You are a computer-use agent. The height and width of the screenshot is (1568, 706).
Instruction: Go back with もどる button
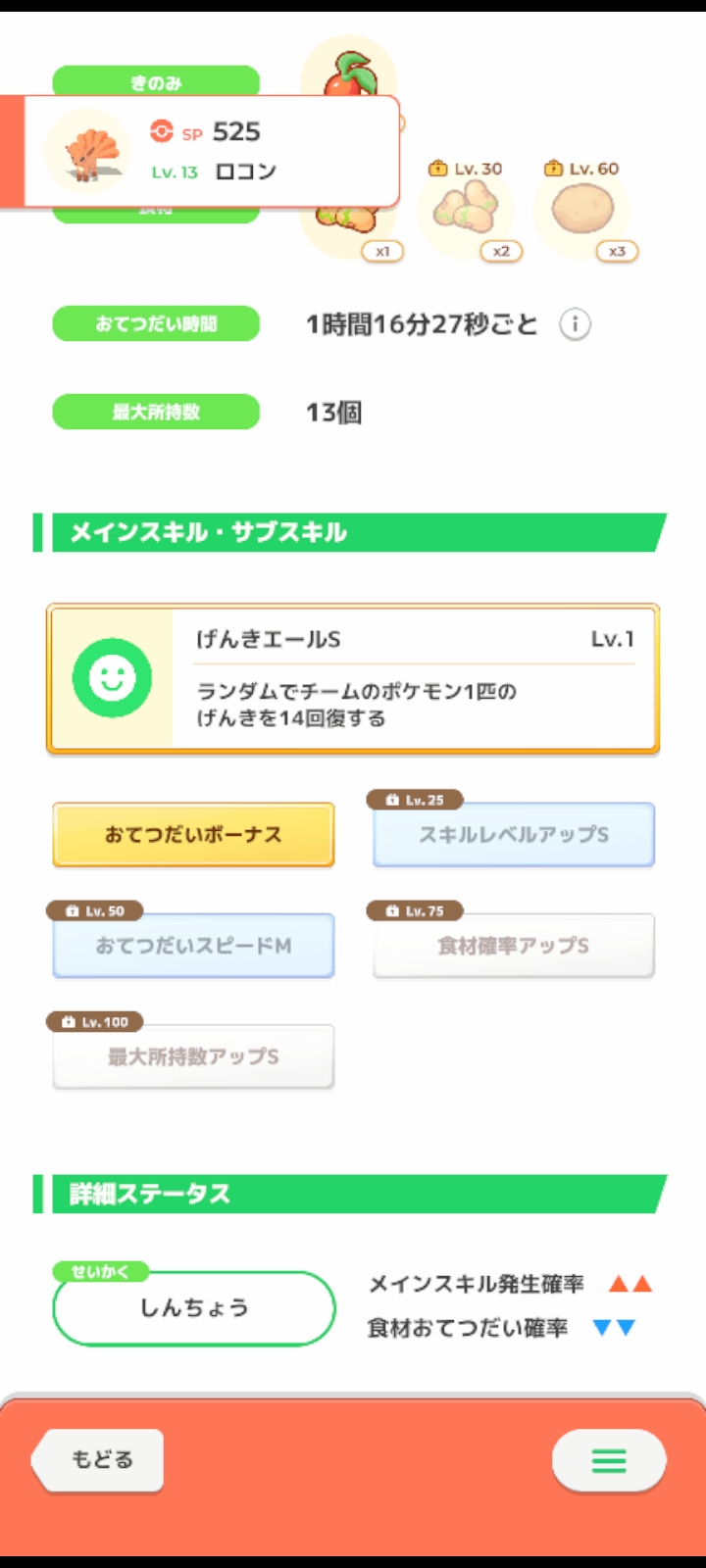[97, 1460]
